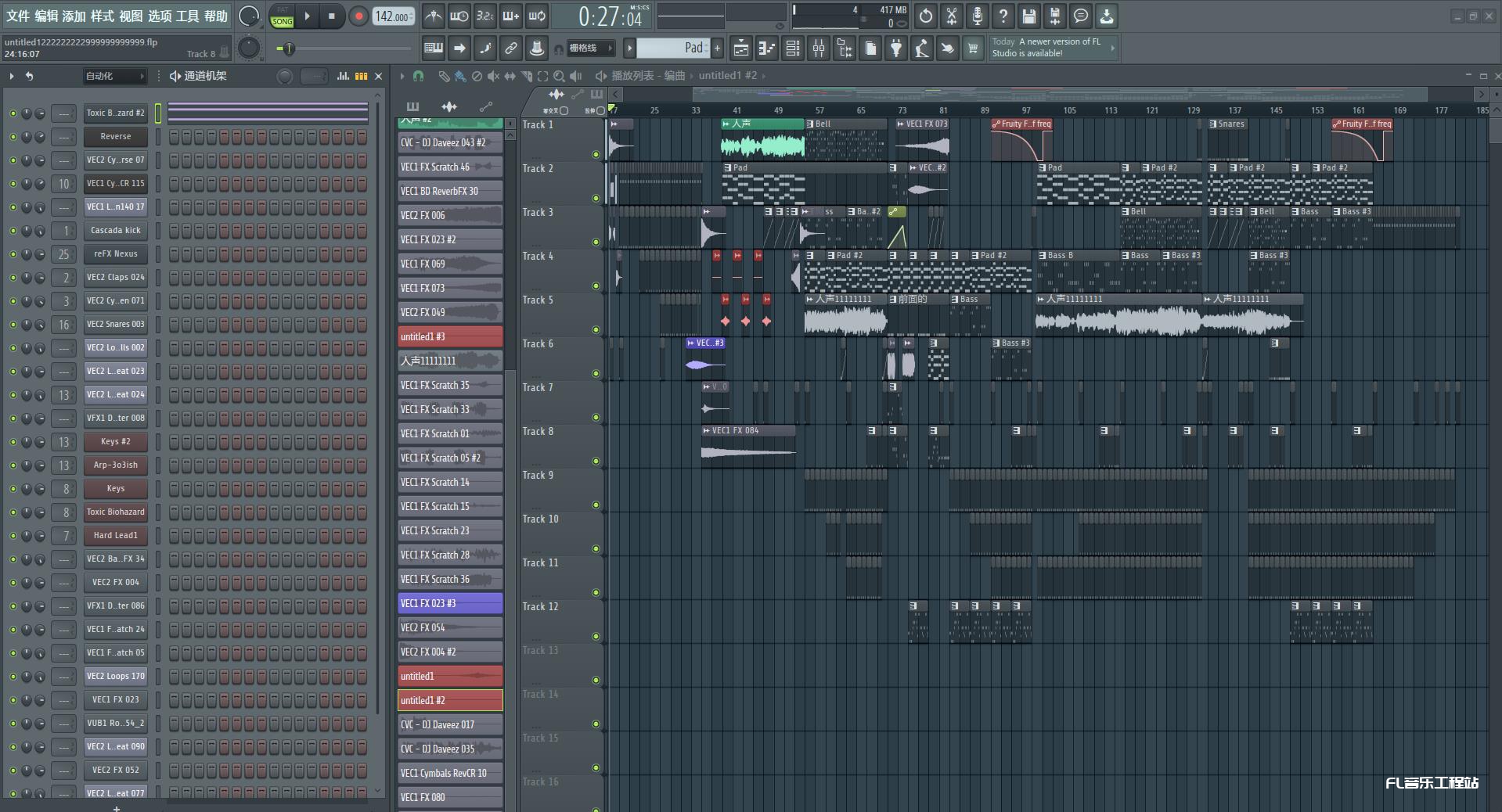Toggle the metronome icon

click(x=433, y=16)
